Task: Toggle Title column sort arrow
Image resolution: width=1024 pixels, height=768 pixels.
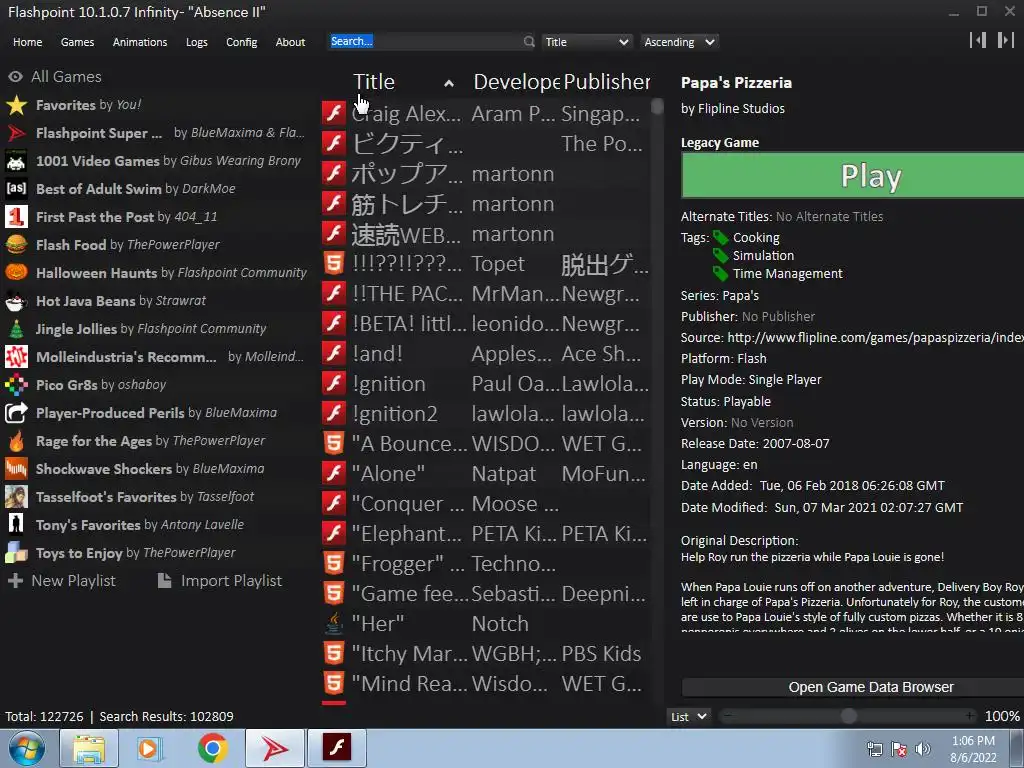Action: coord(449,83)
